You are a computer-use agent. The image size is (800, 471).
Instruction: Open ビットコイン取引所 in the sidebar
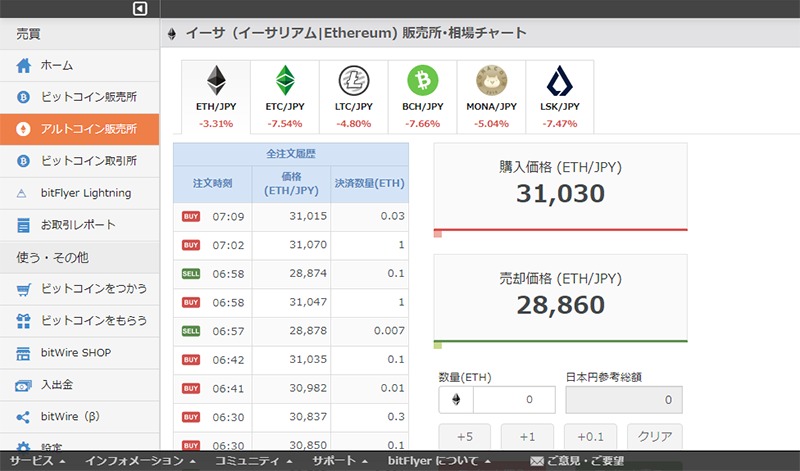[x=80, y=161]
